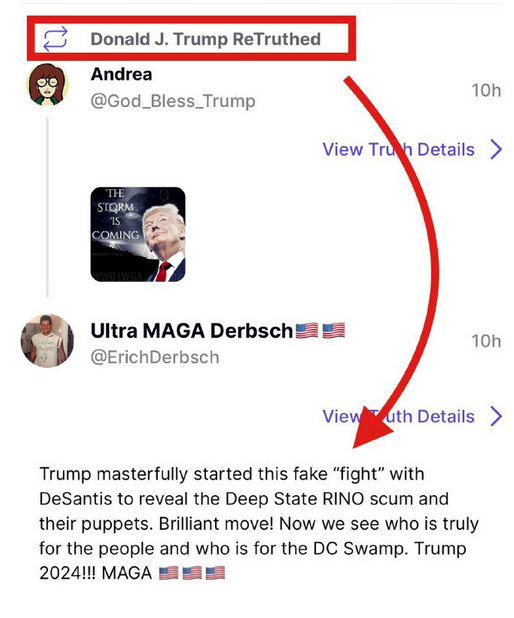The image size is (514, 618).
Task: Click chevron arrow on Andrea's post
Action: pyautogui.click(x=496, y=149)
